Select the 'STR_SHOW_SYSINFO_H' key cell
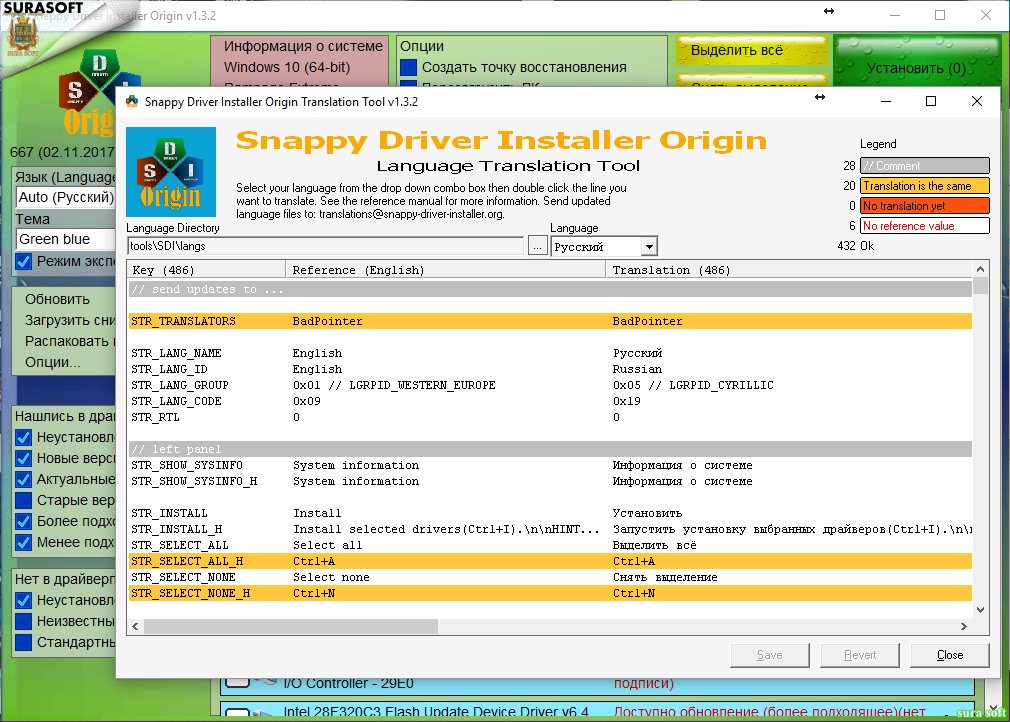Screen dimensions: 1010x722 point(194,482)
